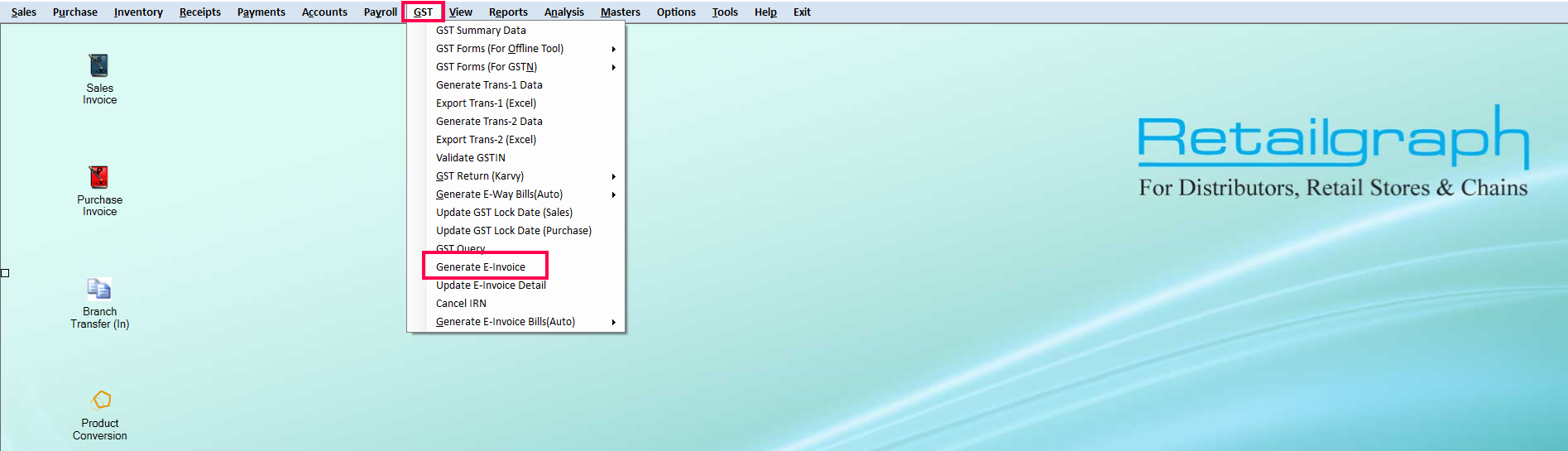Viewport: 1568px width, 451px height.
Task: Open the Sales Invoice desktop icon
Action: pos(99,79)
